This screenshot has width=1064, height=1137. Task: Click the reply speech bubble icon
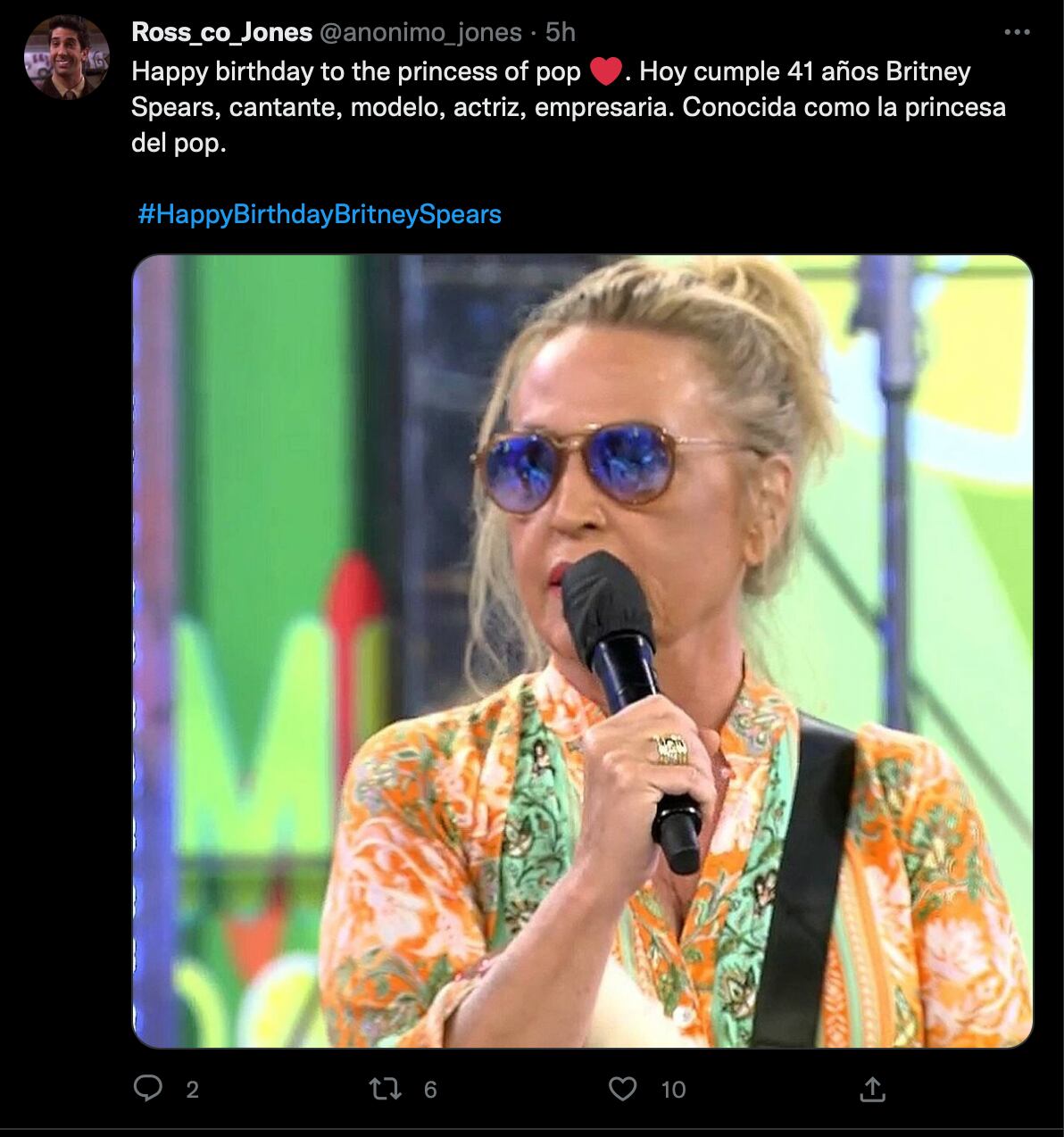click(148, 1088)
